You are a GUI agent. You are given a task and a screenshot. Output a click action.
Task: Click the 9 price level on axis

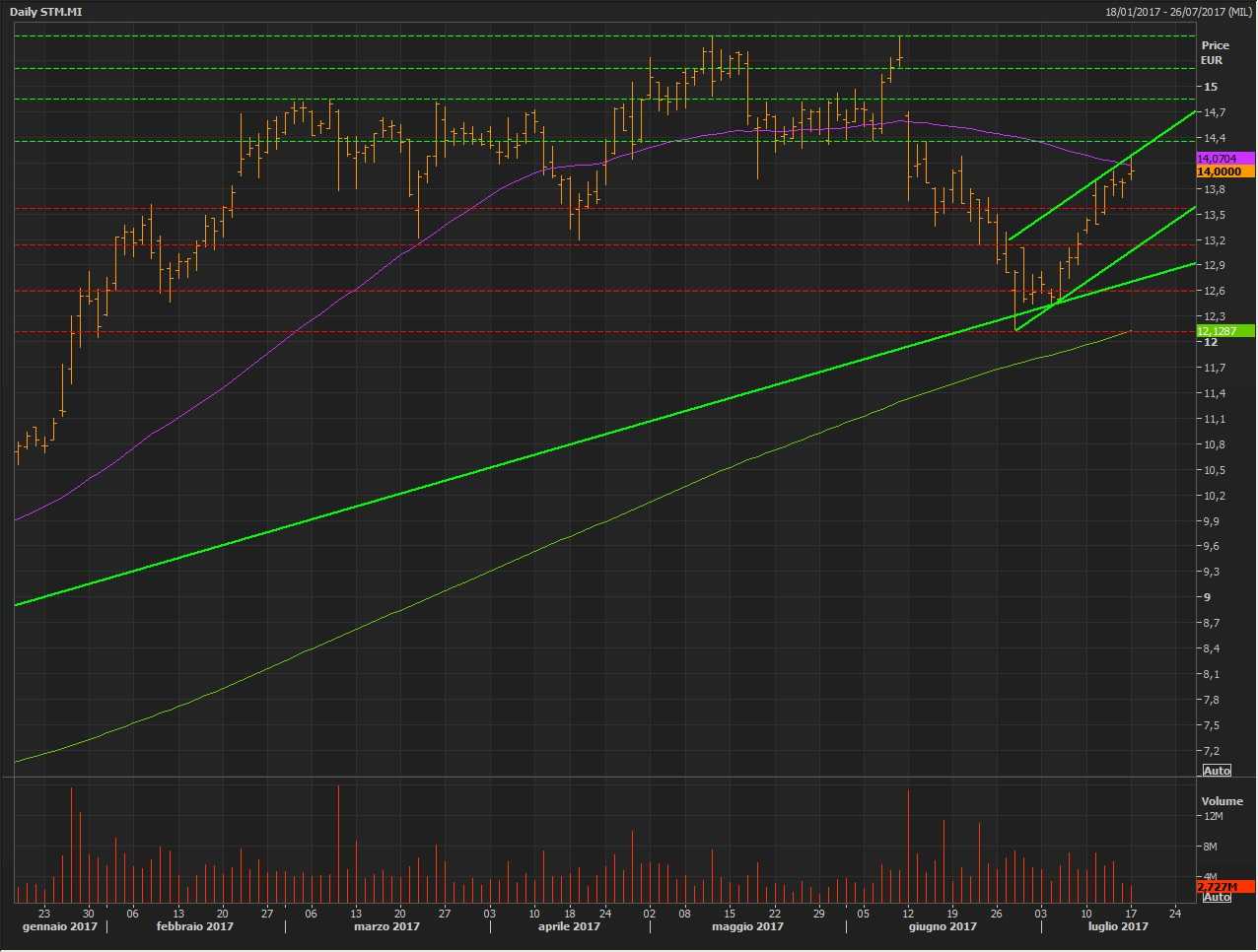pyautogui.click(x=1207, y=597)
